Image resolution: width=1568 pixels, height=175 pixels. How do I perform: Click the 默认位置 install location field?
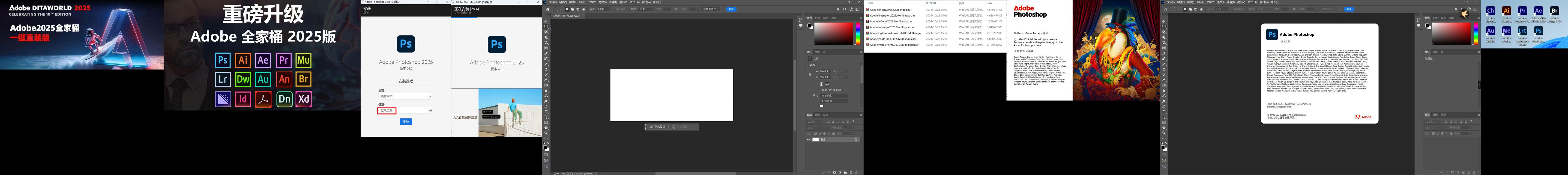point(402,110)
